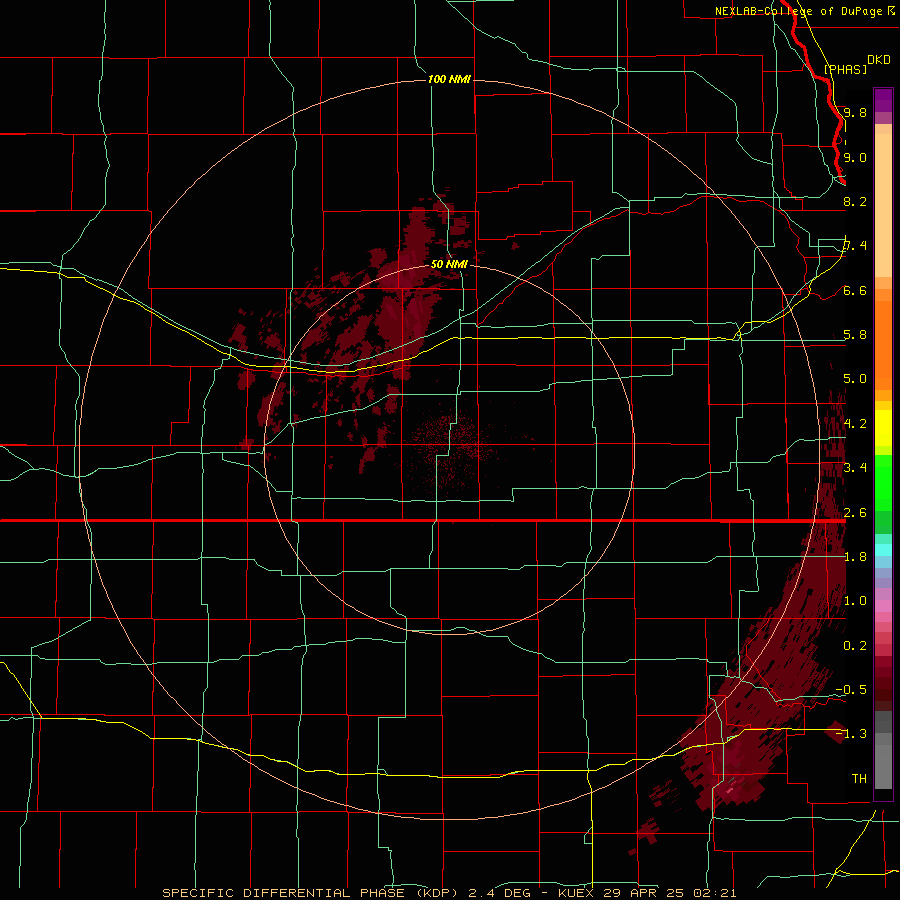
Task: Click the 6.6 value on the color scale
Action: coord(855,290)
